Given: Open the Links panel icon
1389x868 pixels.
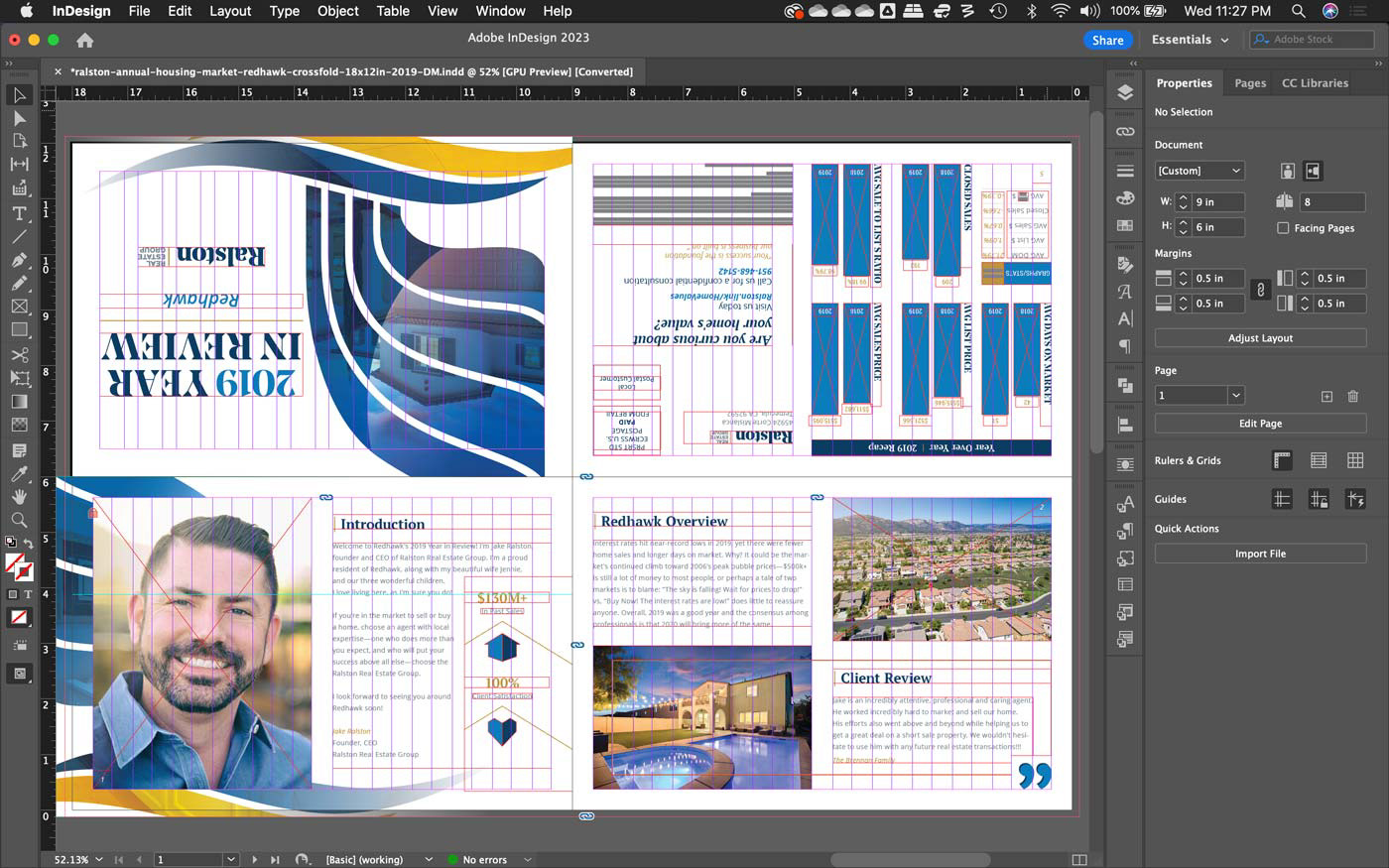Looking at the screenshot, I should coord(1124,131).
